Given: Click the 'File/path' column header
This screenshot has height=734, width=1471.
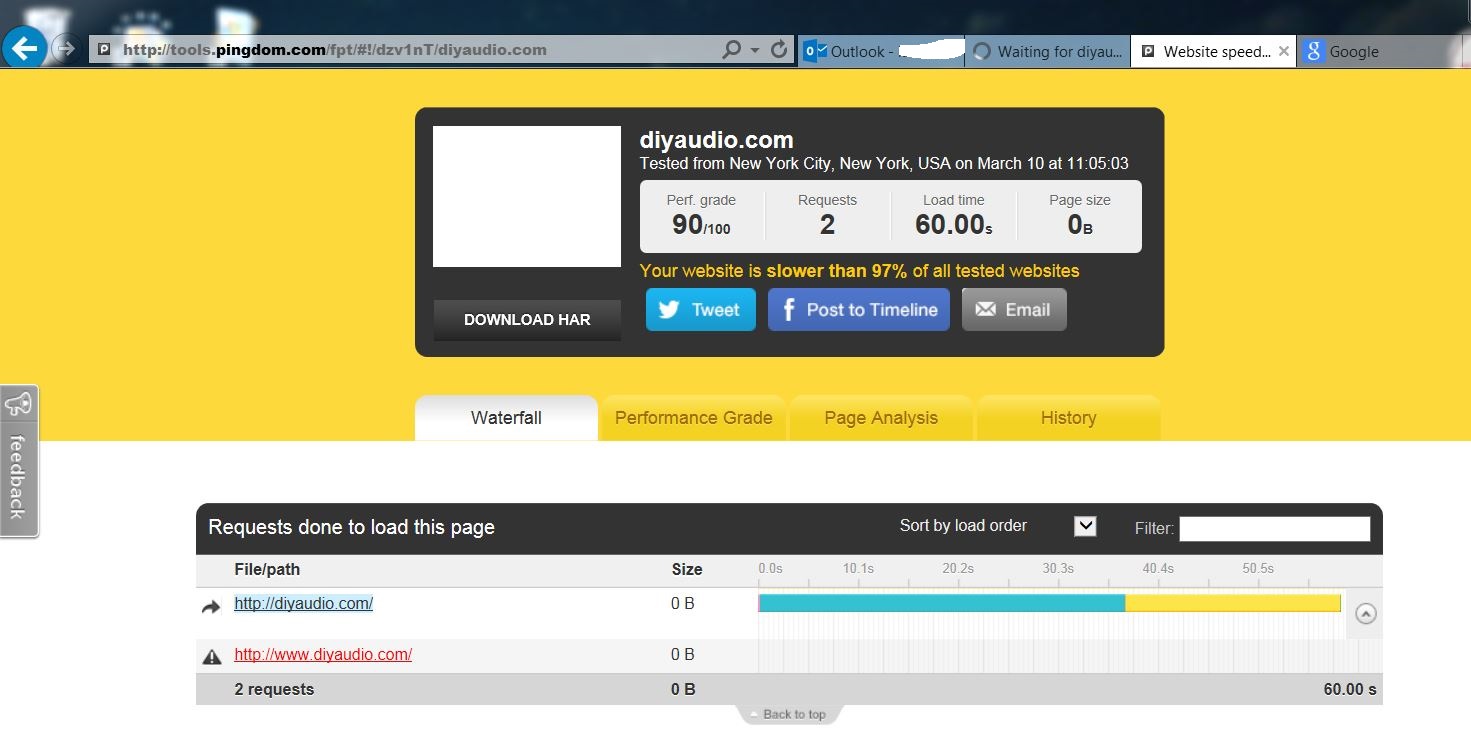Looking at the screenshot, I should click(267, 569).
